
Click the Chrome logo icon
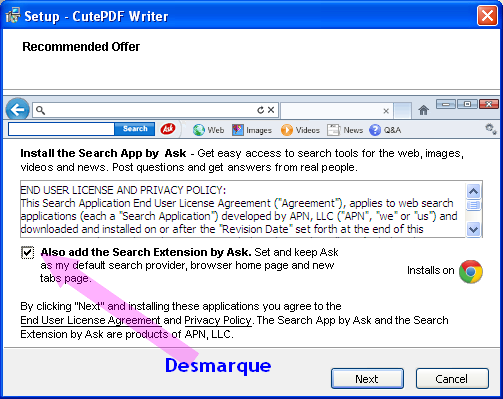[471, 272]
